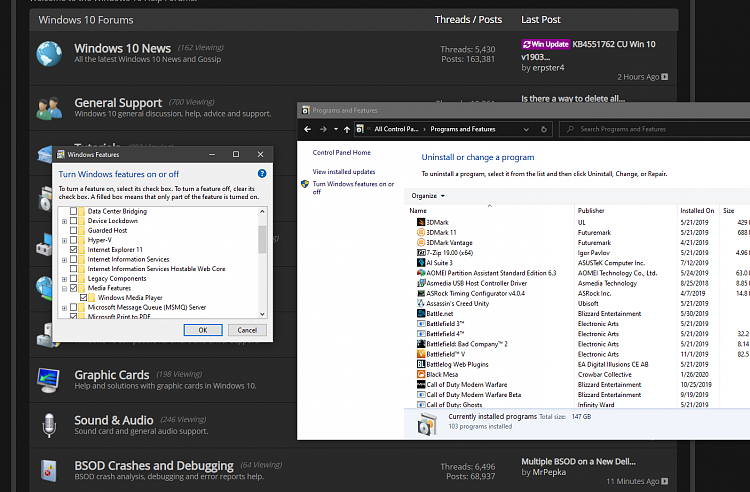The height and width of the screenshot is (492, 750).
Task: Expand the Internet Information Services node
Action: point(64,260)
